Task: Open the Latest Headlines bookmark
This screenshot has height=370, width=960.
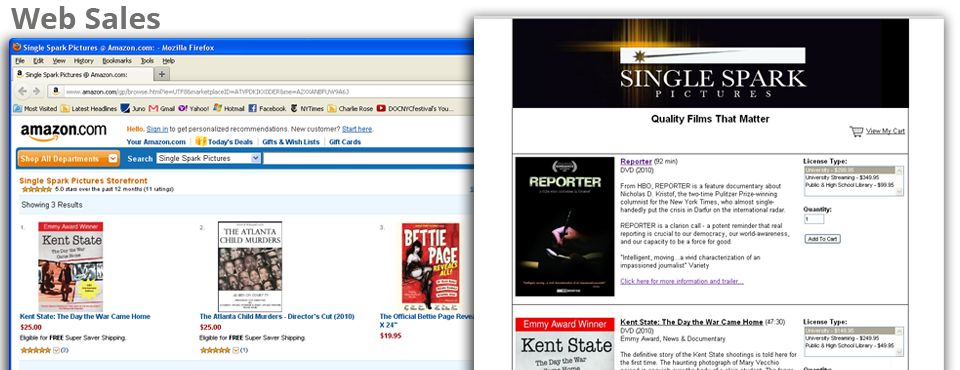Action: (x=89, y=108)
